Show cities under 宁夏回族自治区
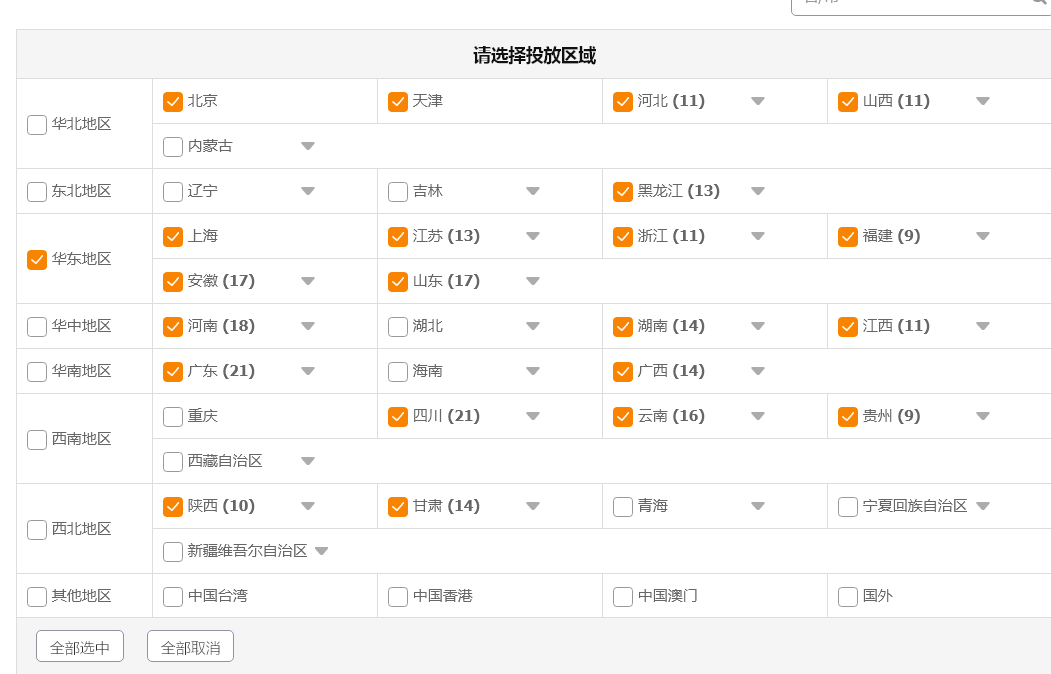 (983, 506)
